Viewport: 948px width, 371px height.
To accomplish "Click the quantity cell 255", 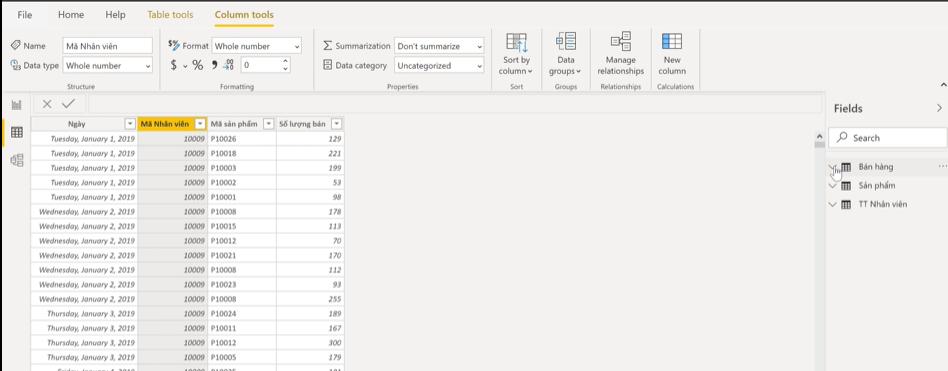I will click(310, 299).
